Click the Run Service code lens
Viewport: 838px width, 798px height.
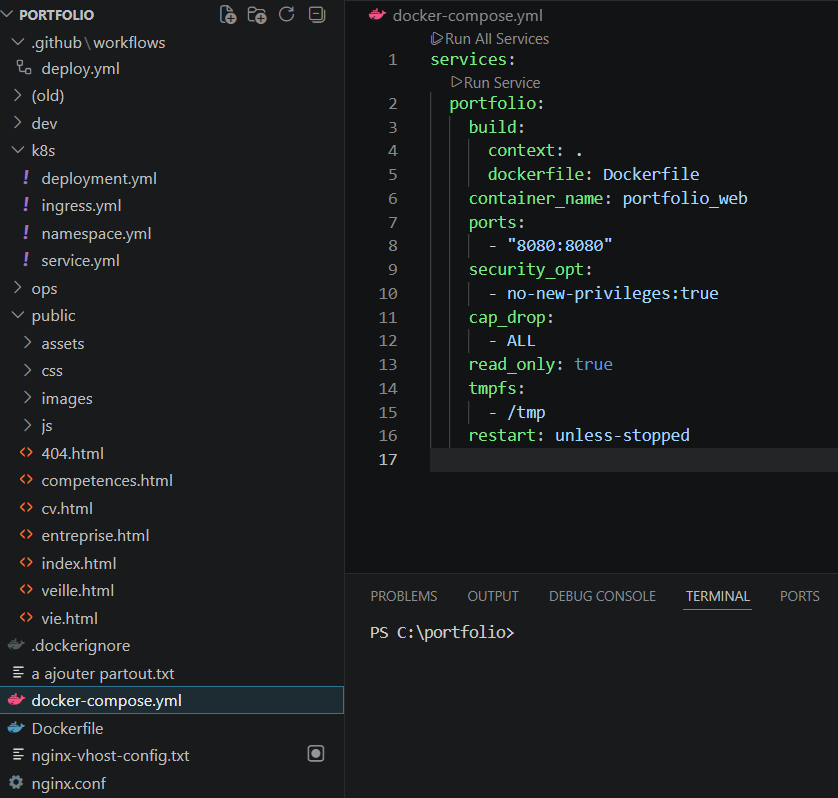point(502,83)
